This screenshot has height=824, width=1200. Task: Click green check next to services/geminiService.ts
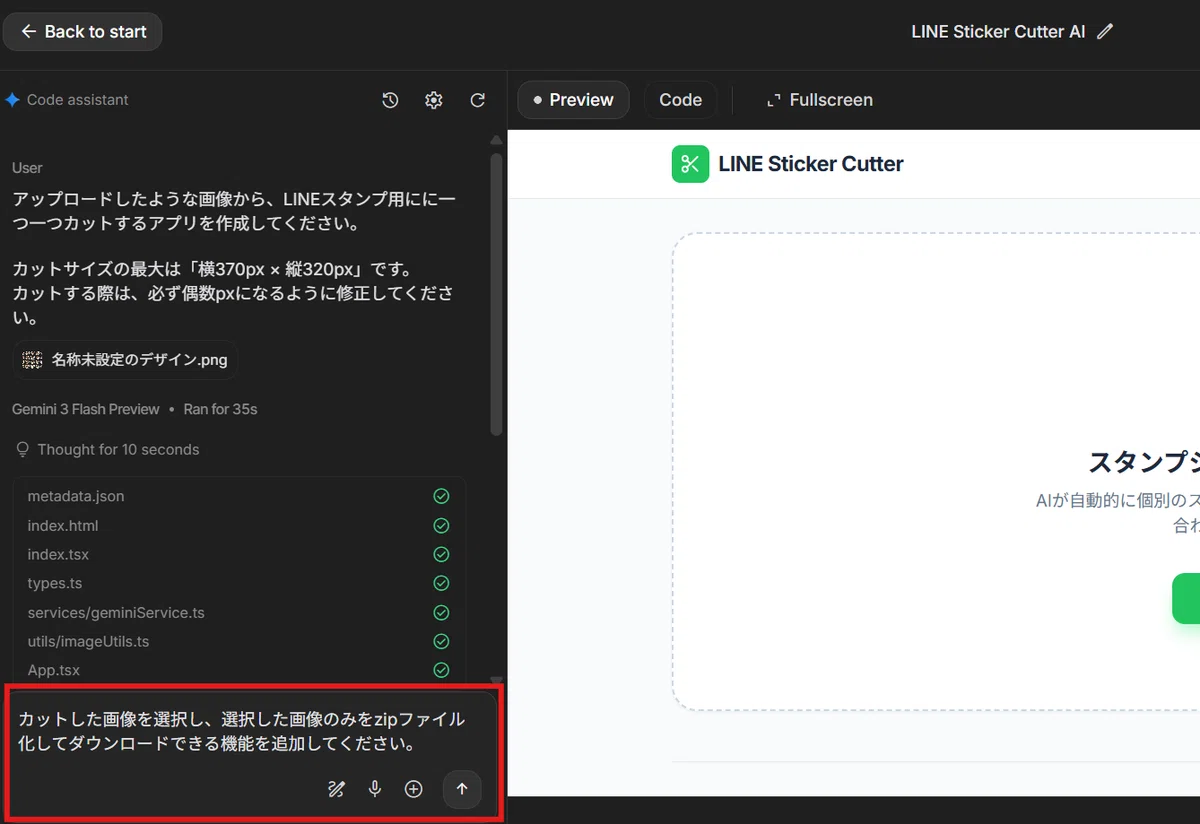[441, 612]
